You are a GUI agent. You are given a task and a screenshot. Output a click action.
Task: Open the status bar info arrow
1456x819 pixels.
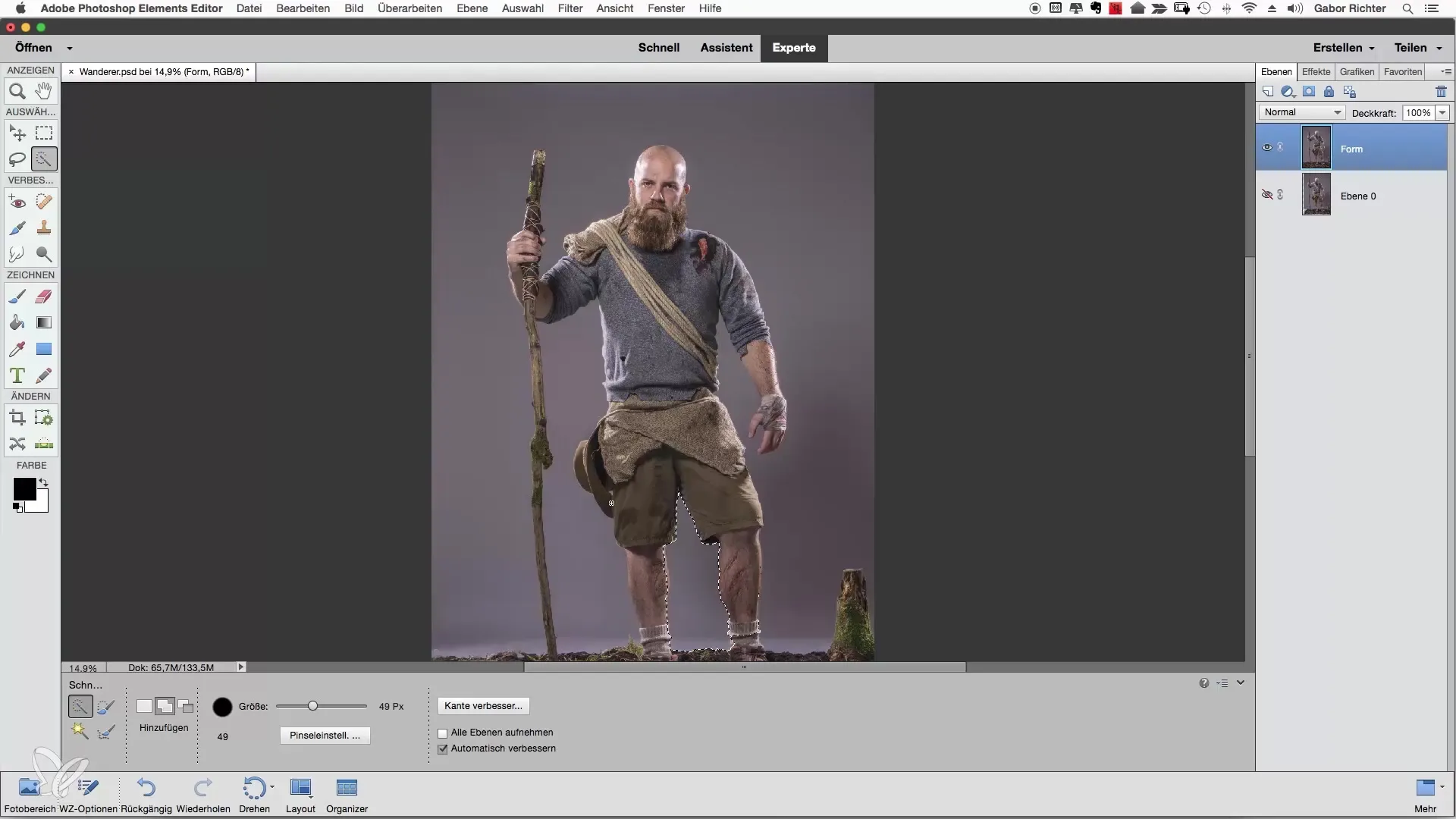coord(240,667)
